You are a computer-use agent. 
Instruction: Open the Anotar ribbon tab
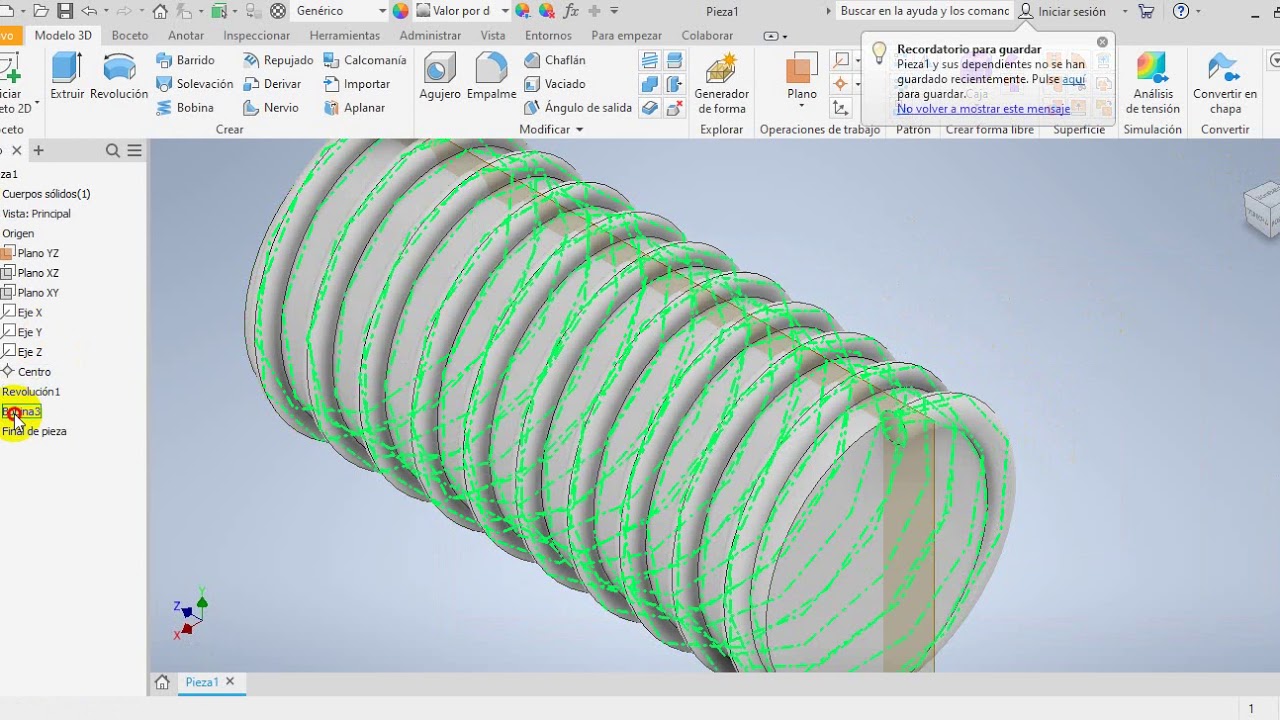(x=186, y=36)
